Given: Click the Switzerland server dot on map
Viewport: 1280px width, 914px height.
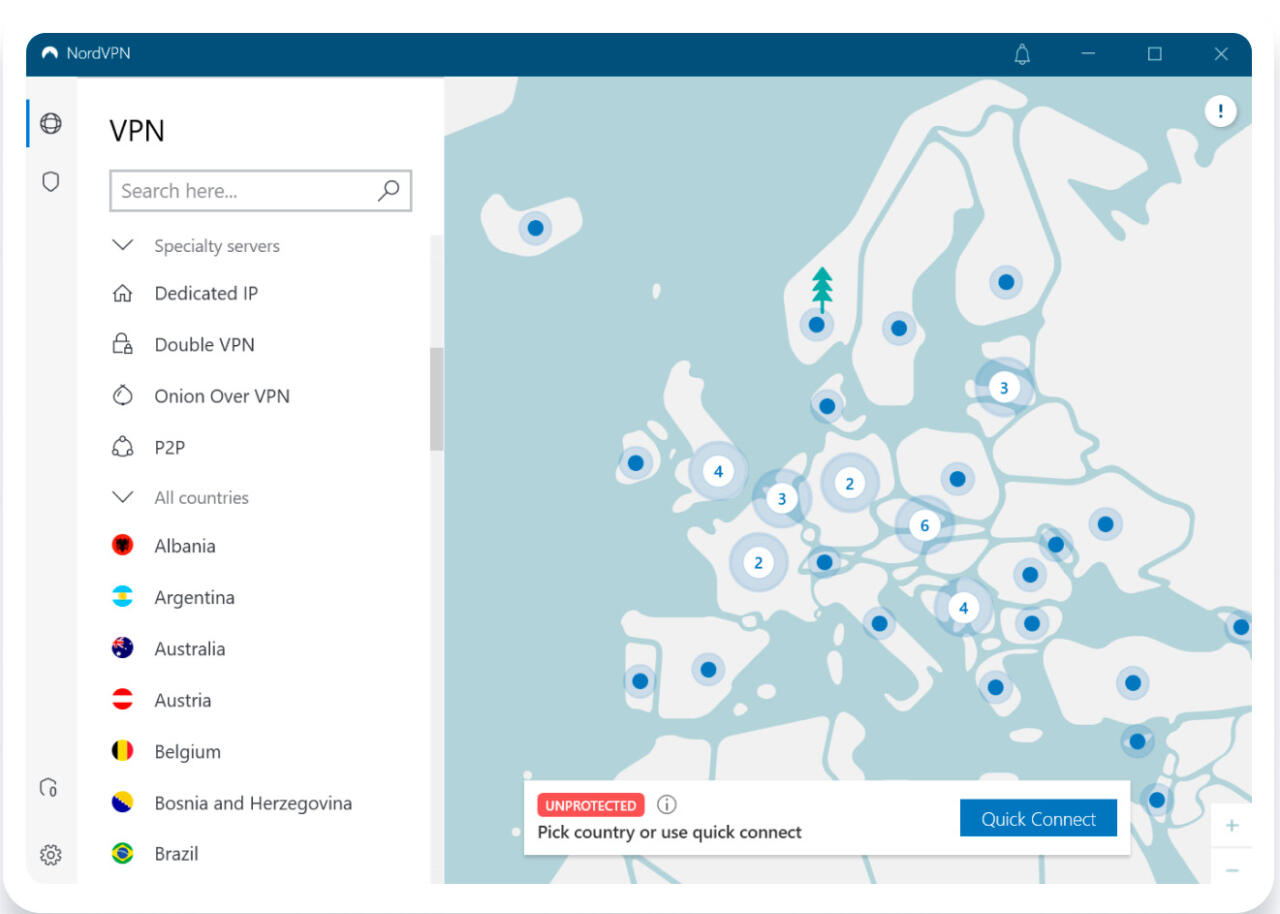Looking at the screenshot, I should 824,562.
